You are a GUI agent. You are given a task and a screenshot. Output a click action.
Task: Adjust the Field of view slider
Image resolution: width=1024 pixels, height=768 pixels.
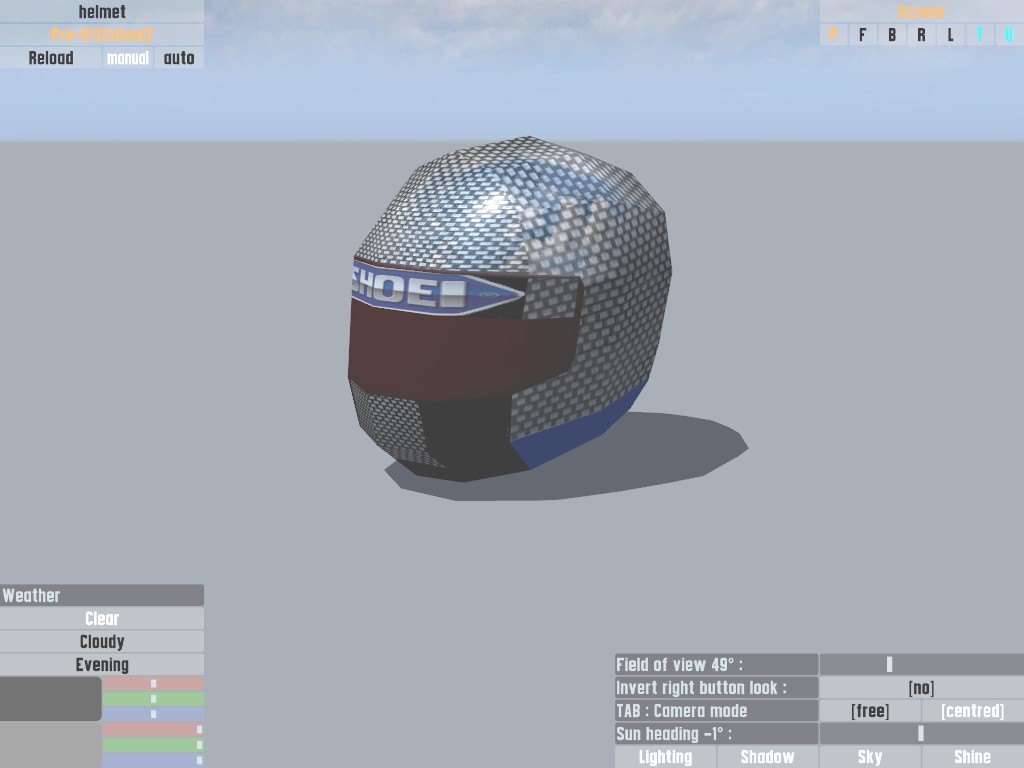[921, 664]
